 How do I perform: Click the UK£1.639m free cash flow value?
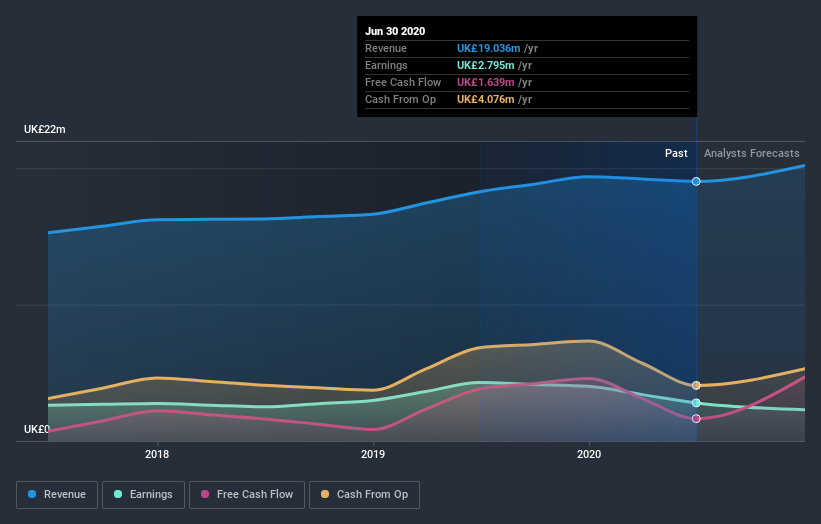click(485, 82)
